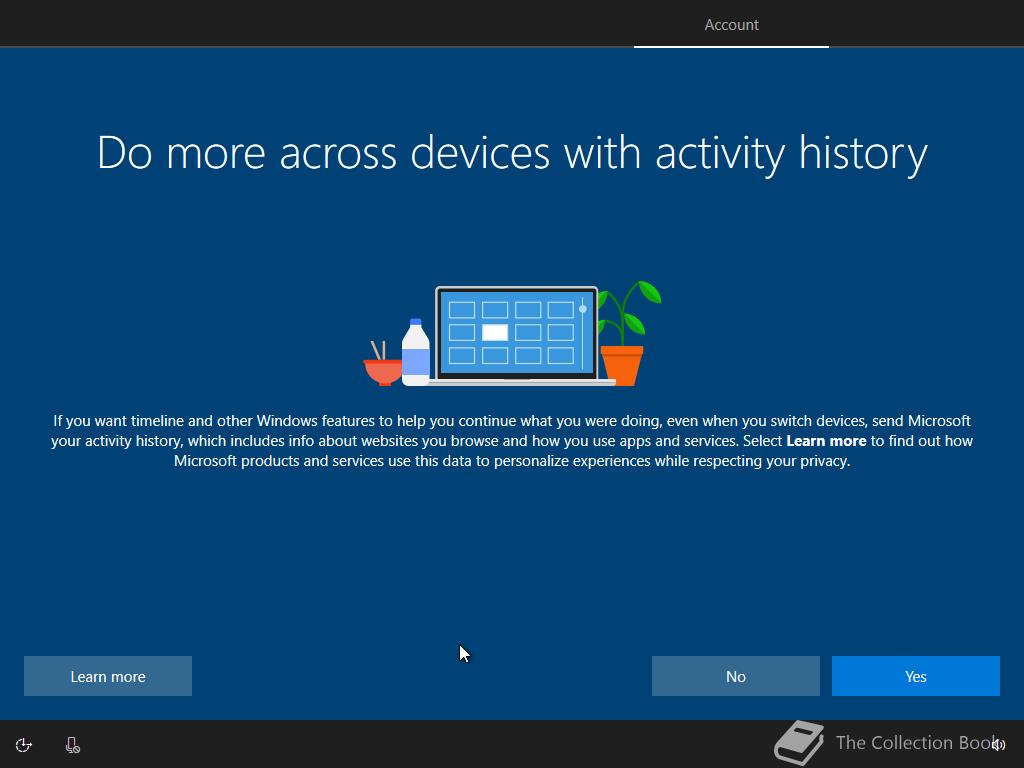Decline activity history with No
The image size is (1024, 768).
pos(735,676)
